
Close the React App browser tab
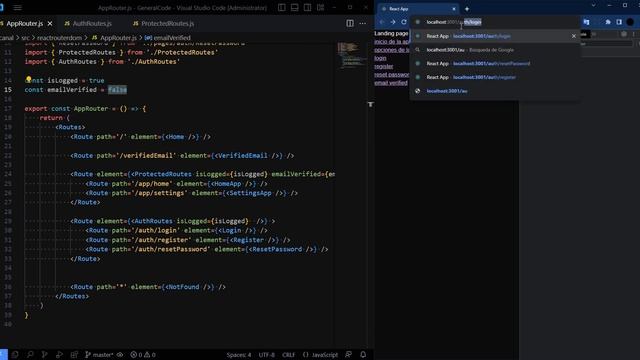pos(453,9)
